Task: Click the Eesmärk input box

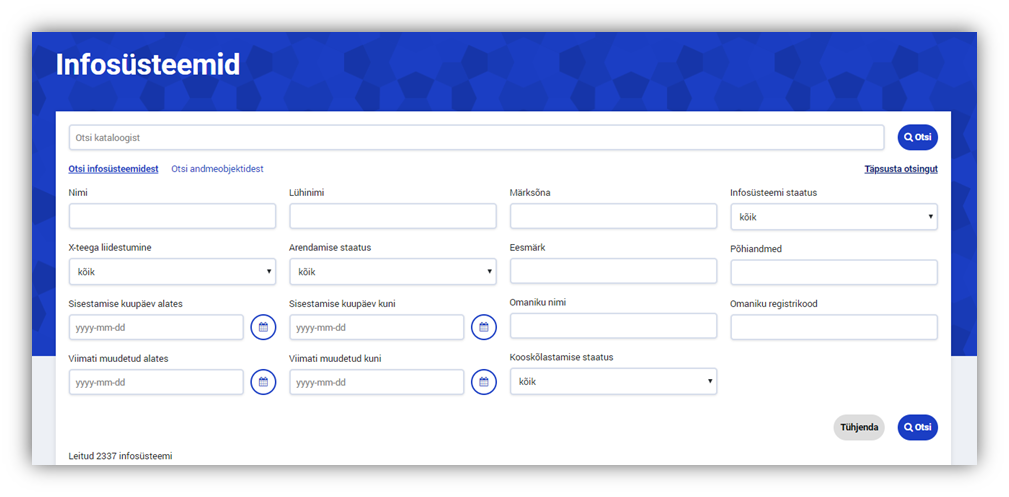Action: click(613, 271)
